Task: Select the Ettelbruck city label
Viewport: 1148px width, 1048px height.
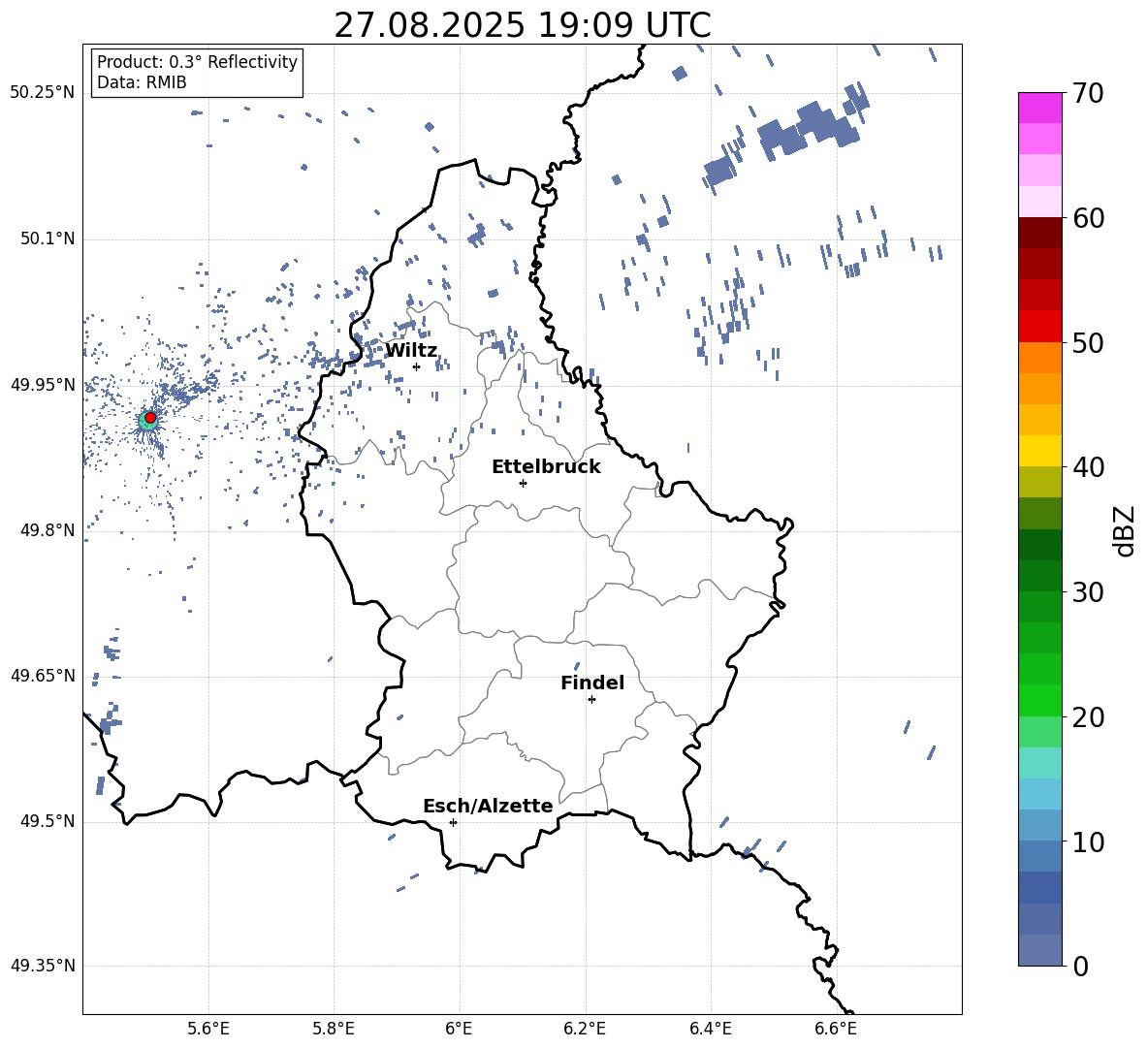Action: pyautogui.click(x=546, y=466)
